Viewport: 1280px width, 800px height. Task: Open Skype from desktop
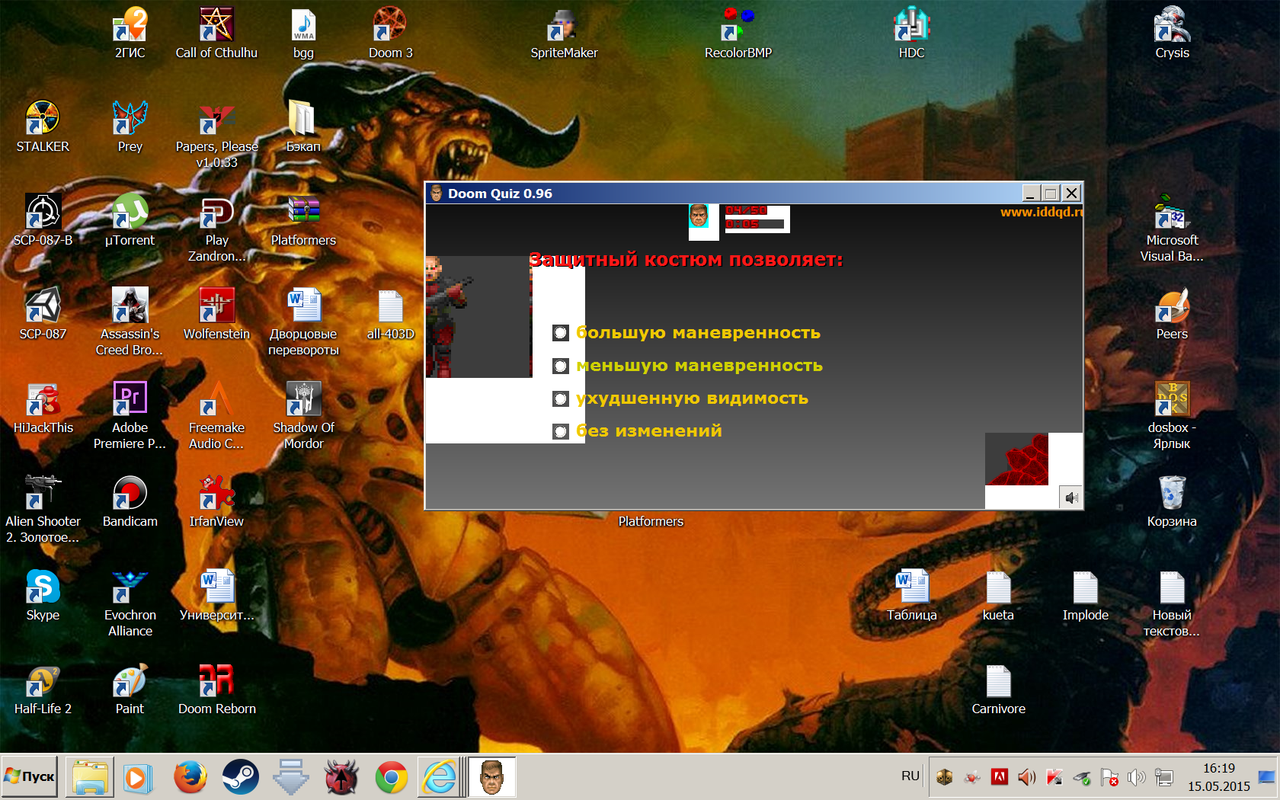pos(43,596)
